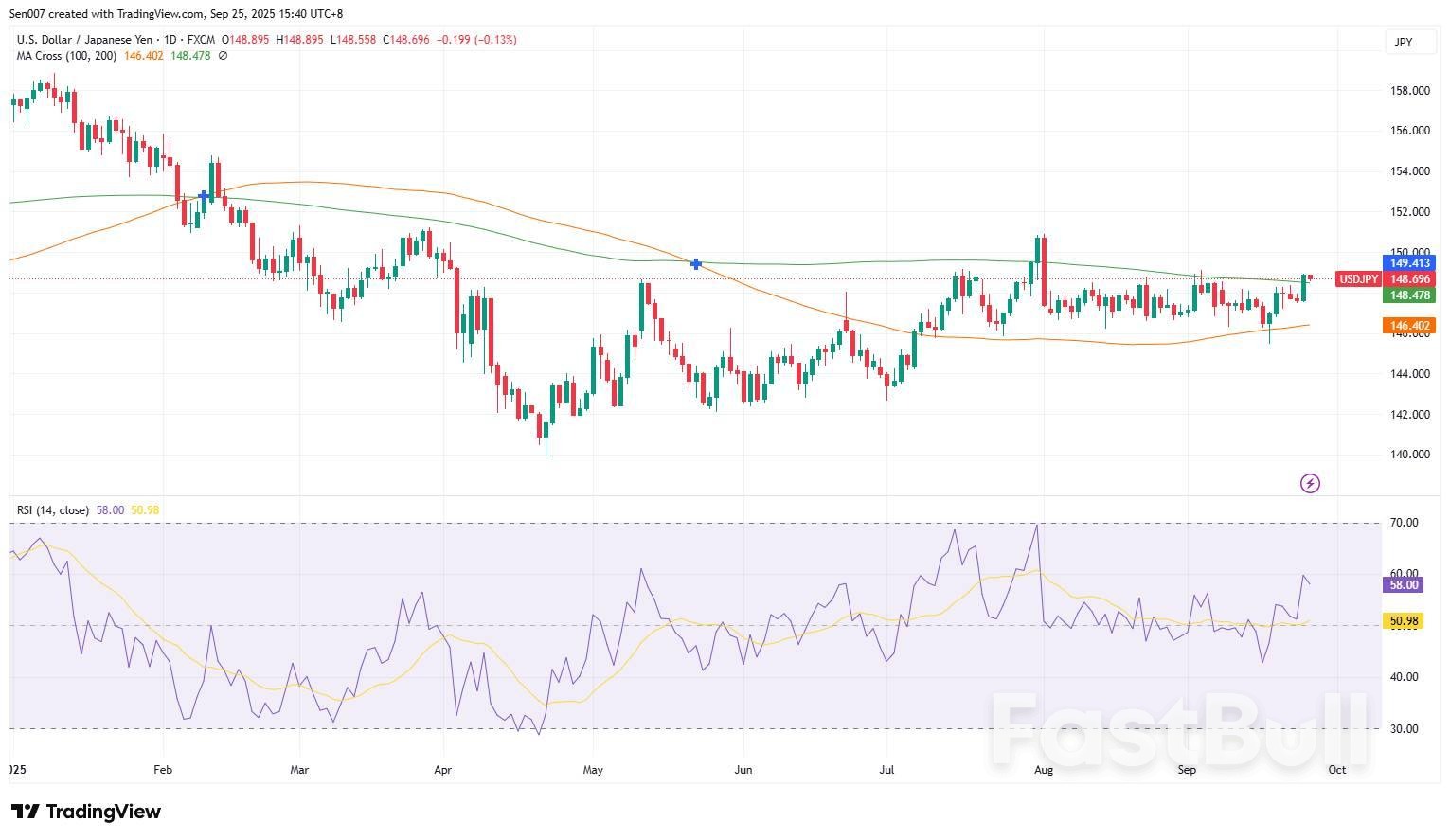Click the blue cross marker in February
This screenshot has height=840, width=1450.
pos(204,196)
